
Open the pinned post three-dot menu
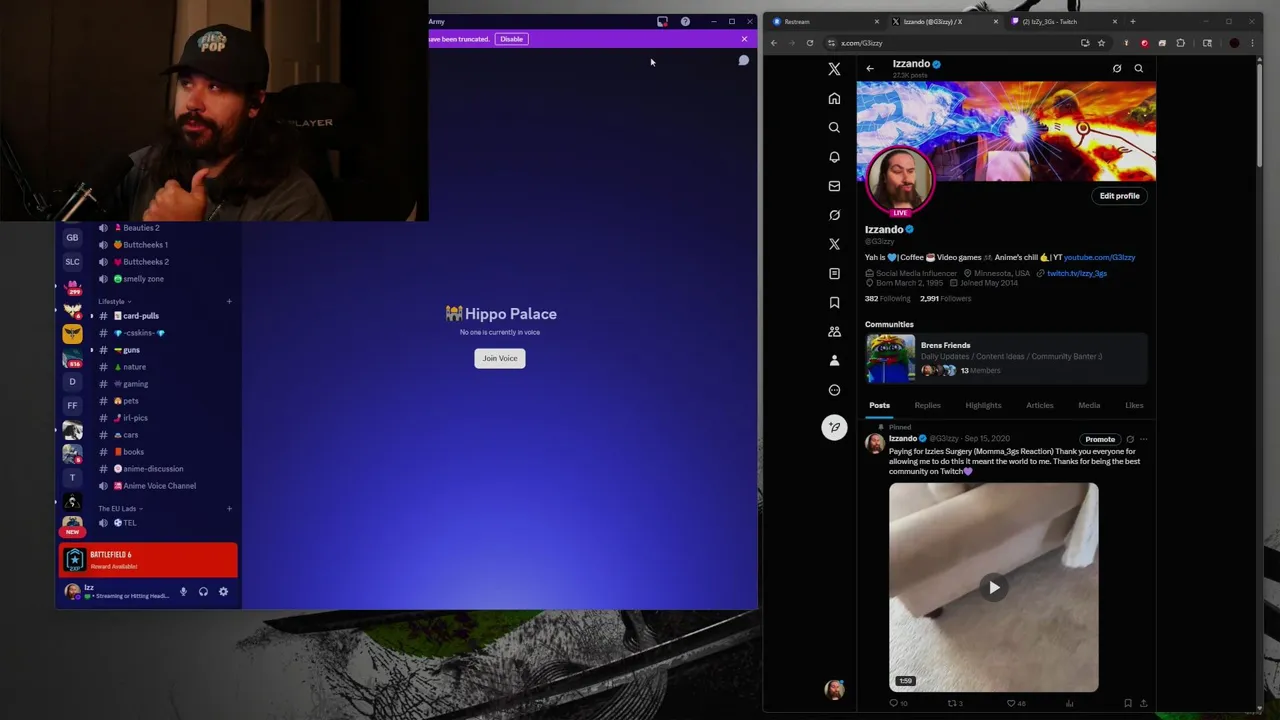(1143, 439)
